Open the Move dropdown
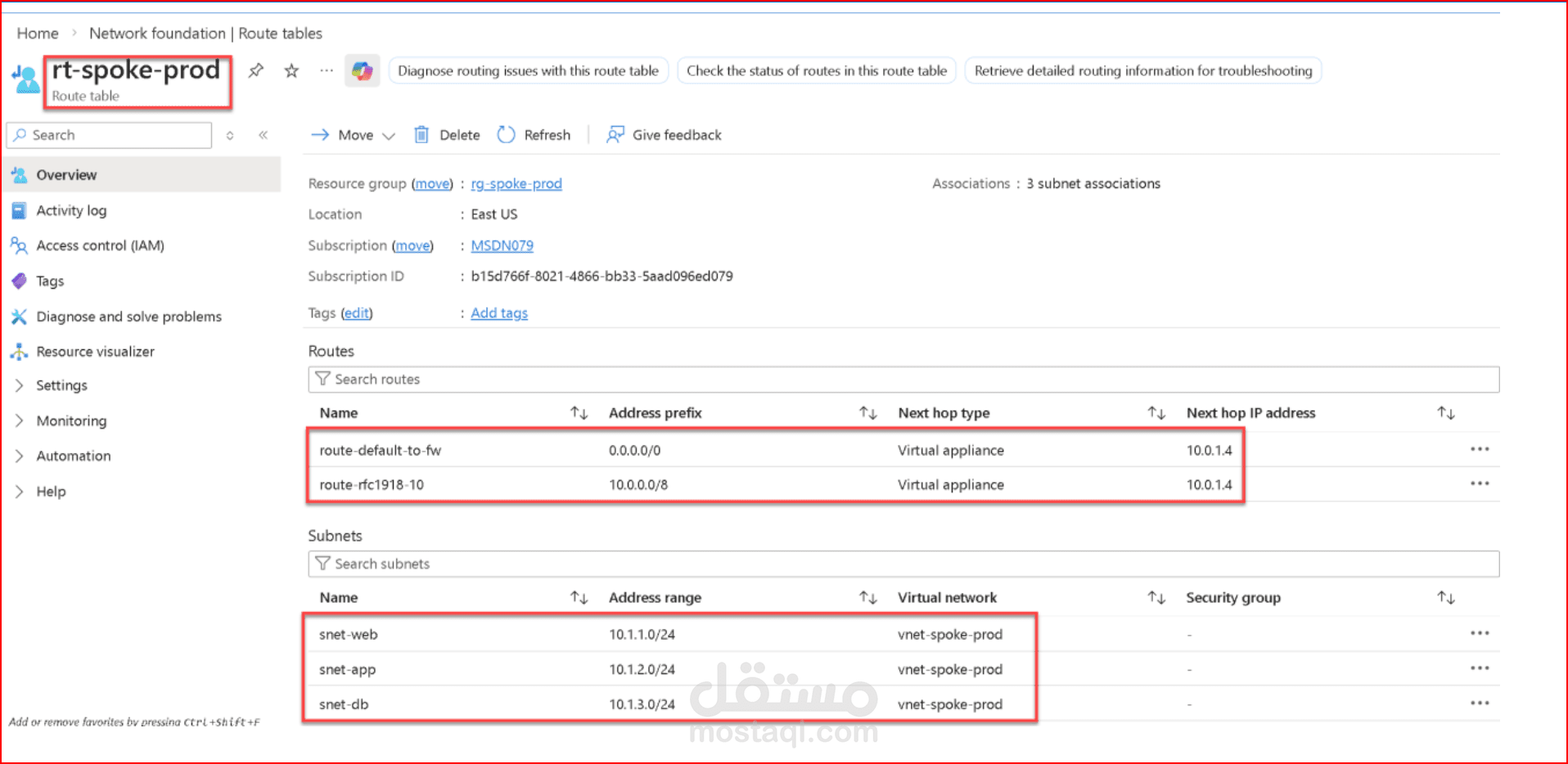 coord(351,135)
